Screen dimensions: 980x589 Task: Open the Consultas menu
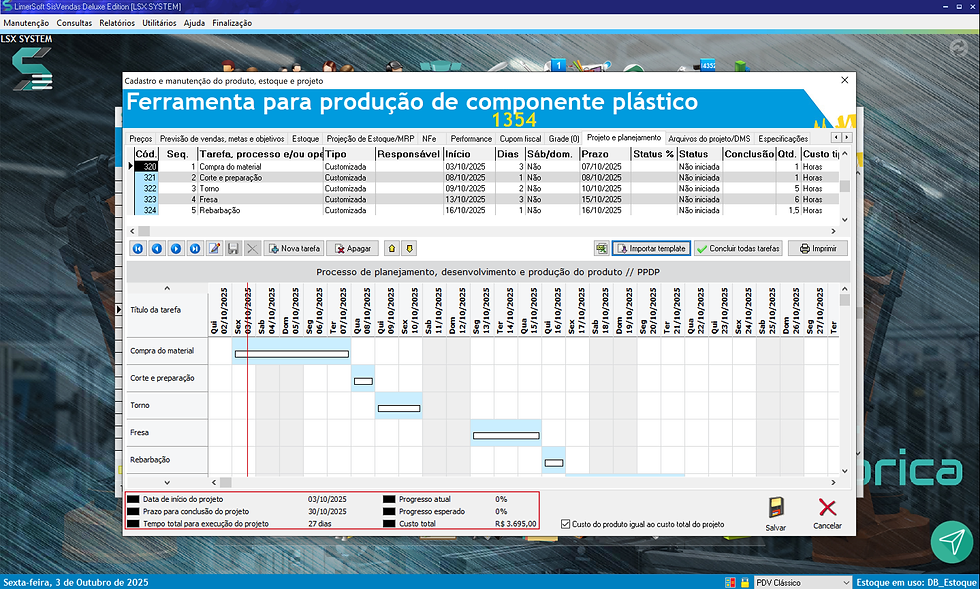[74, 23]
